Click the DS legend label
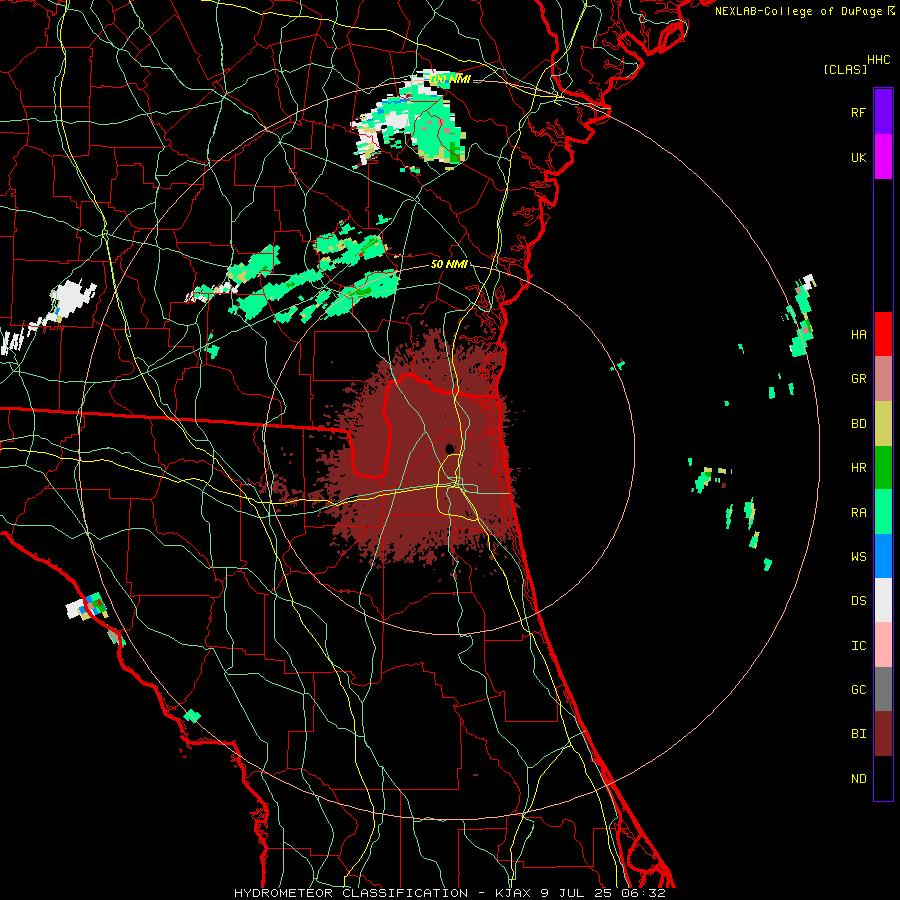Image resolution: width=900 pixels, height=900 pixels. click(858, 601)
